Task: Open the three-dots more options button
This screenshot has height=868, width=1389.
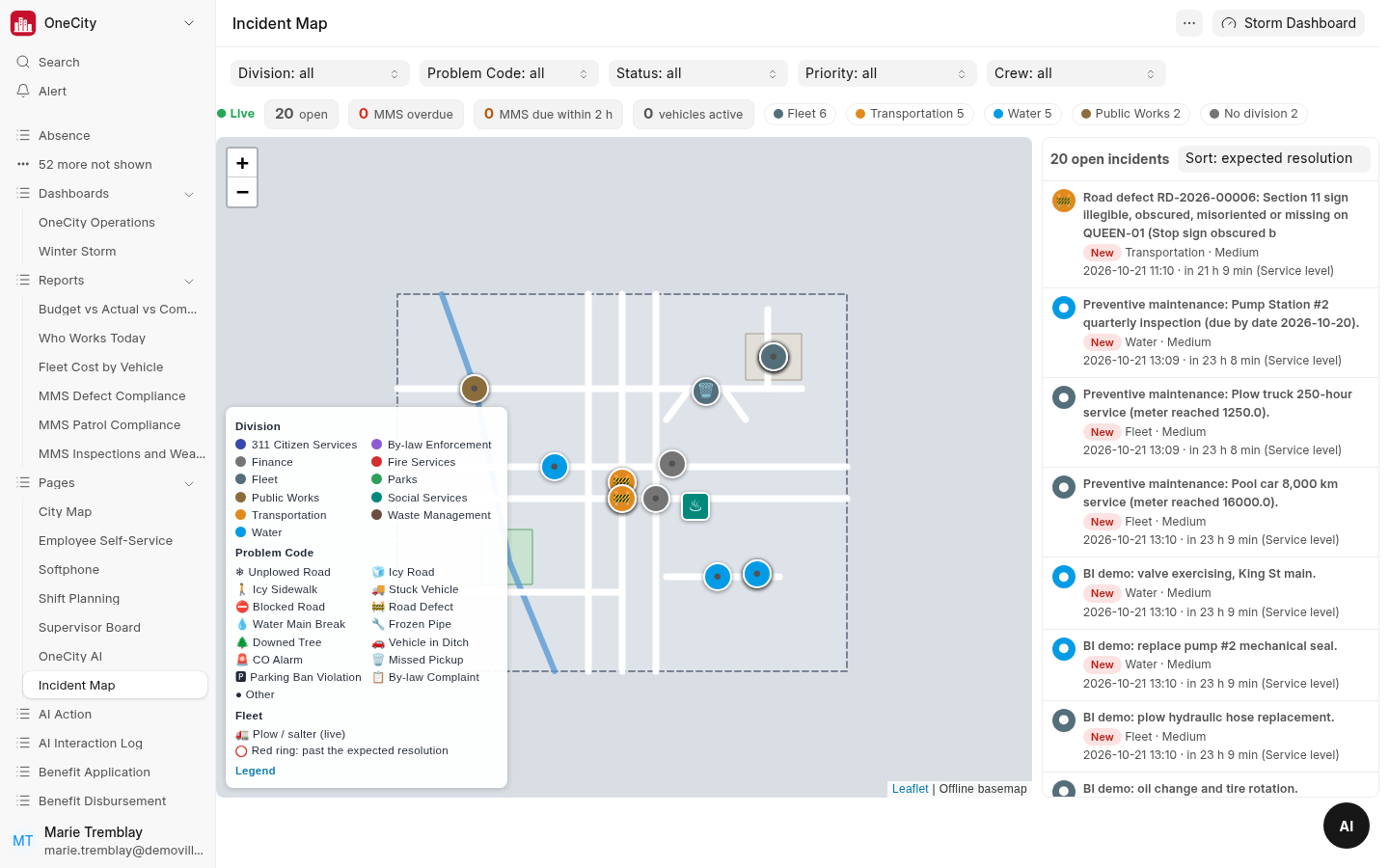Action: (x=1189, y=23)
